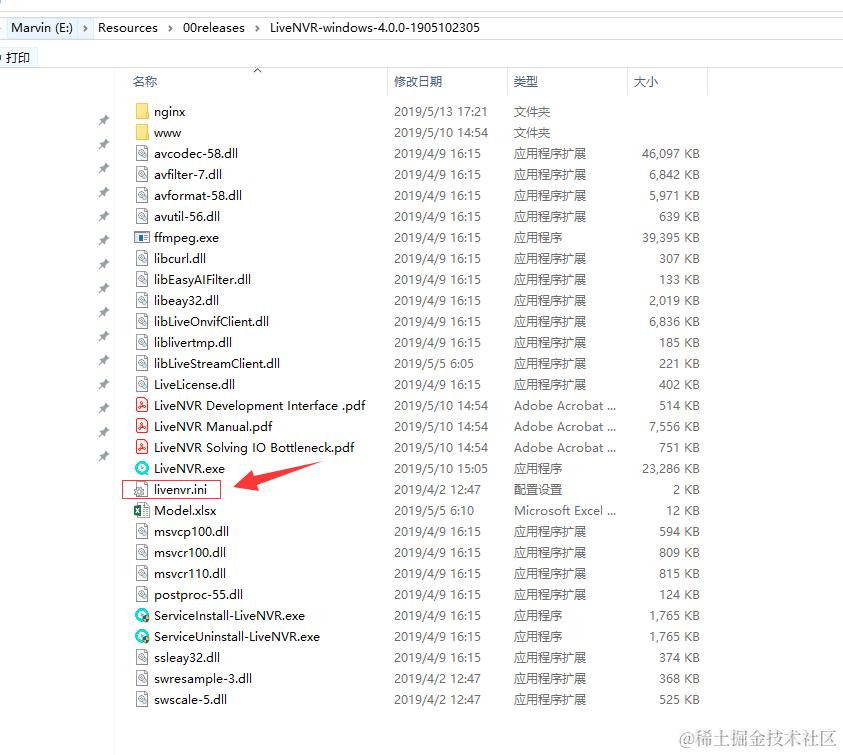Click the pin icon beside the nginx row
The image size is (843, 755).
104,120
